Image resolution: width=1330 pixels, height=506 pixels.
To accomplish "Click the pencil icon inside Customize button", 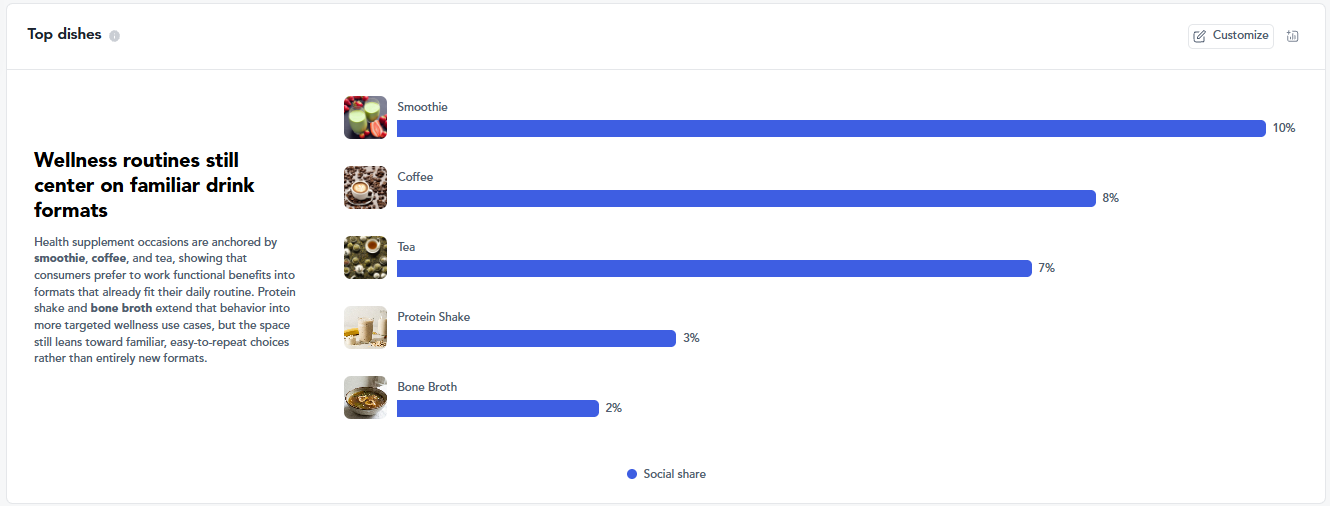I will point(1200,36).
